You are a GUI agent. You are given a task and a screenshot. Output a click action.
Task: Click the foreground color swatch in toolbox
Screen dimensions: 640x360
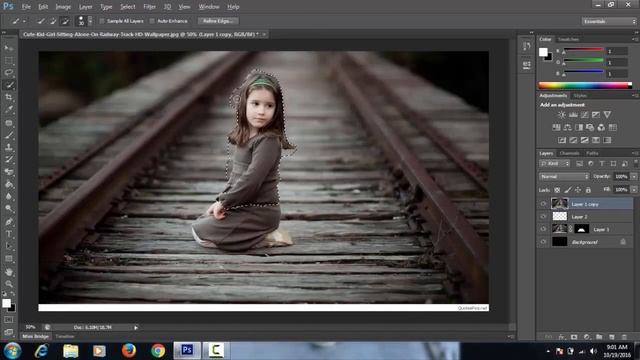tap(6, 303)
